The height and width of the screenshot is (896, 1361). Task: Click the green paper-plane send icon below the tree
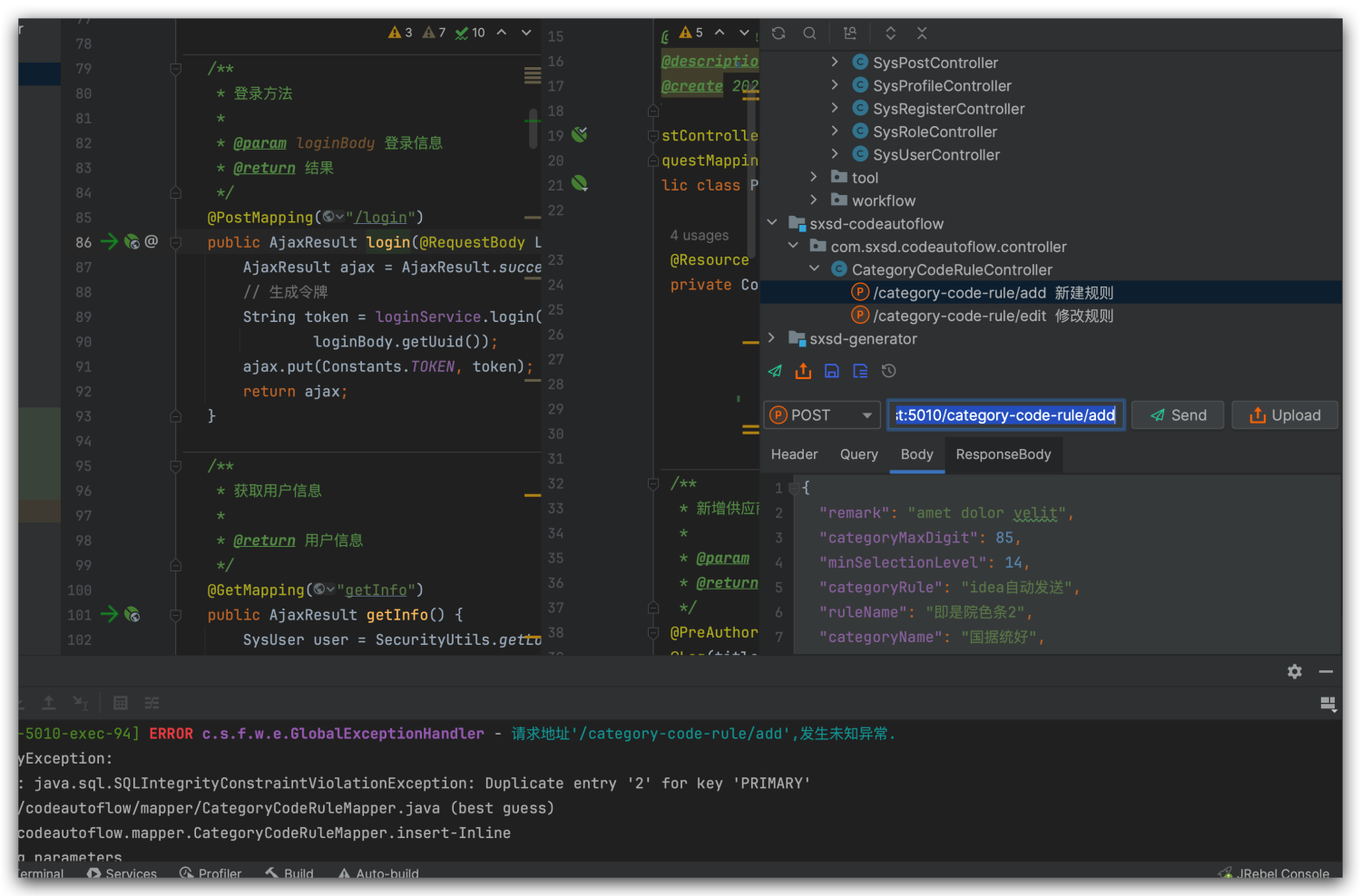775,371
